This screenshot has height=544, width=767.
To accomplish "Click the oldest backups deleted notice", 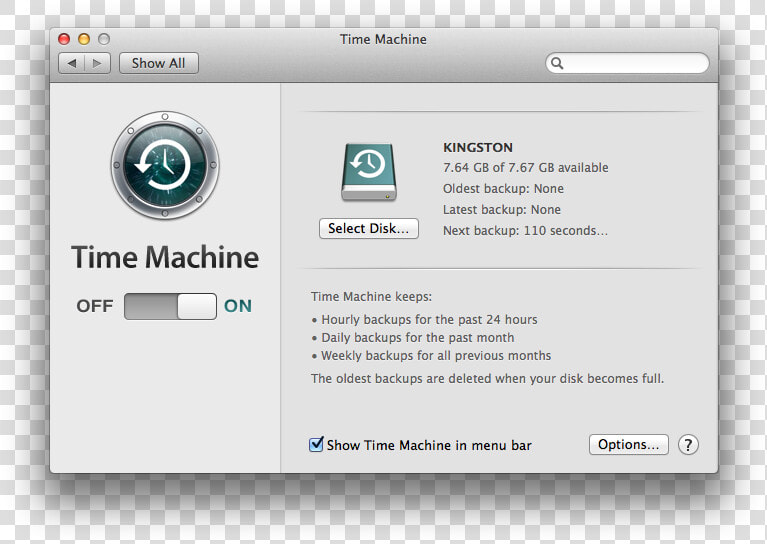I will pos(487,379).
